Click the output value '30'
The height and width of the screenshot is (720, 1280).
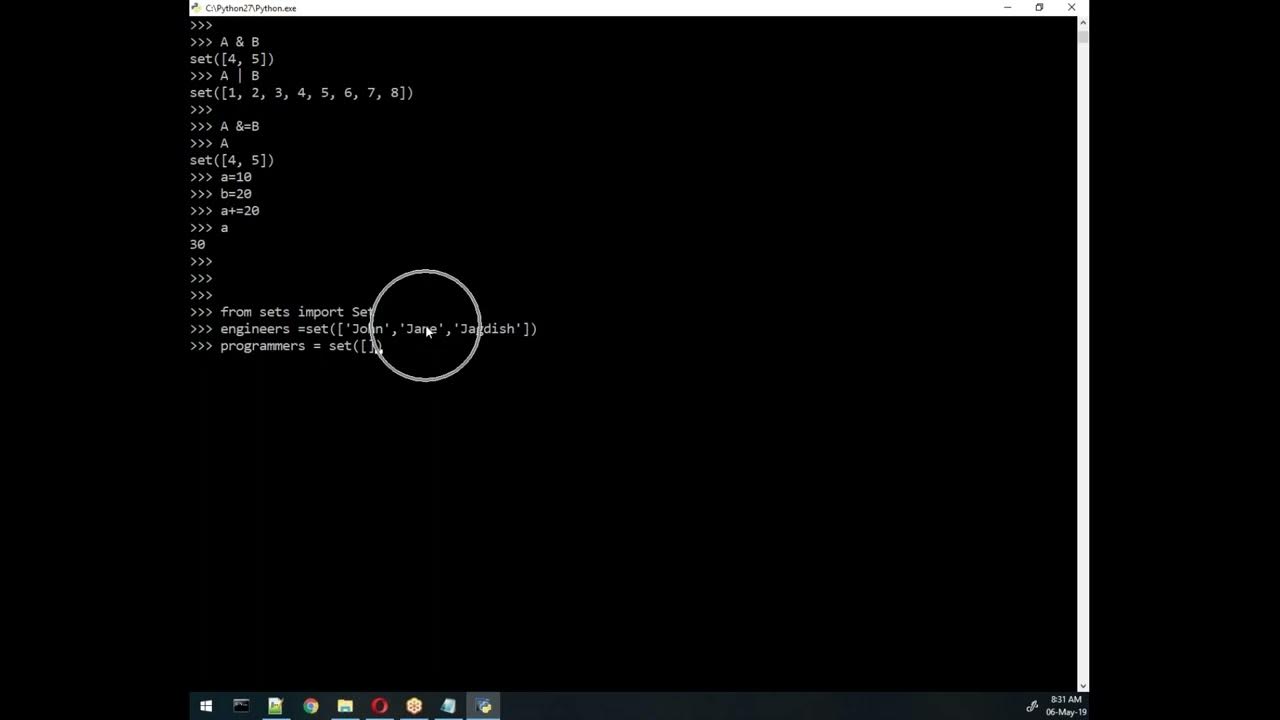197,245
